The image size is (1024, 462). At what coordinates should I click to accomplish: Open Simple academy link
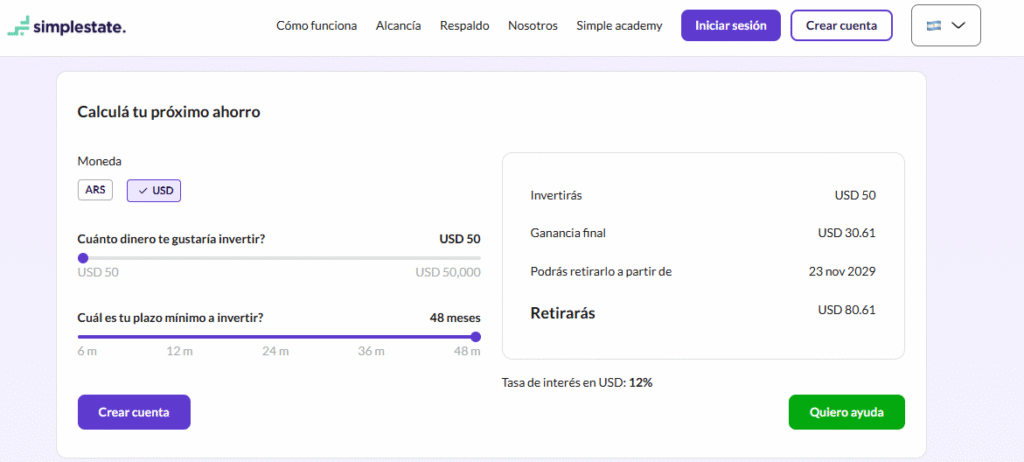coord(619,26)
